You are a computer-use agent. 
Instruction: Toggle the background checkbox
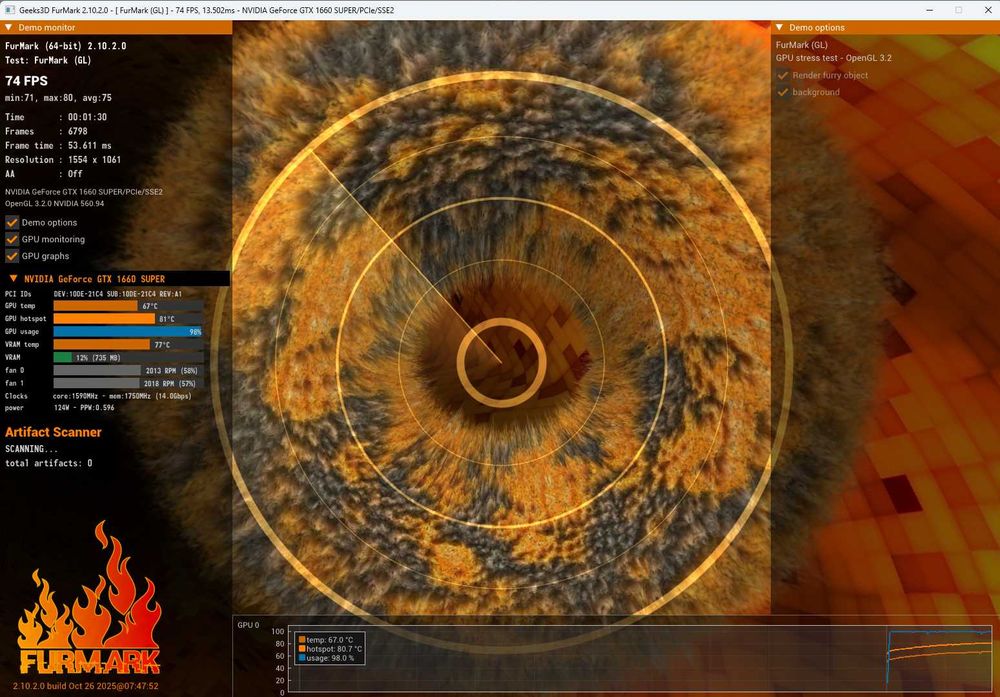click(783, 92)
